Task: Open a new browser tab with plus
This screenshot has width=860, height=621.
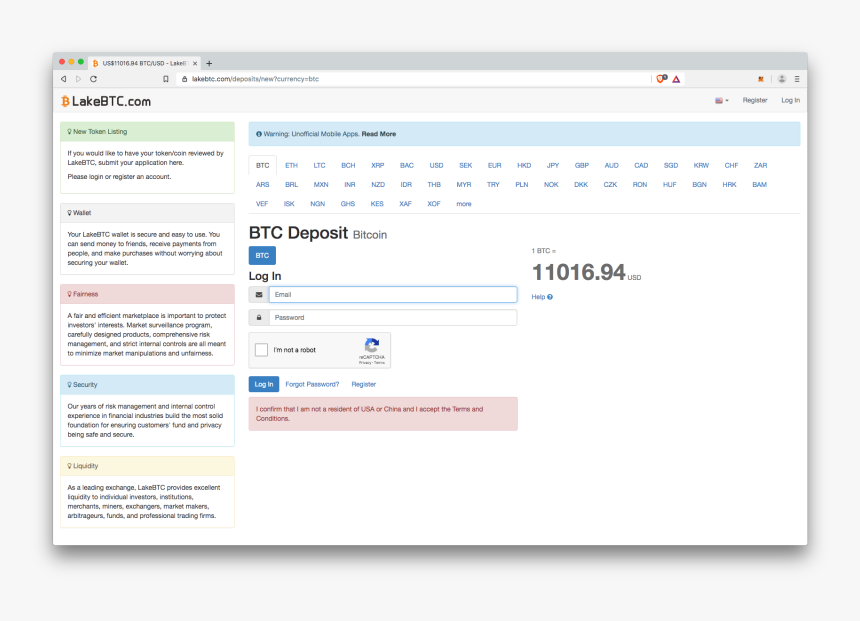Action: pos(209,64)
